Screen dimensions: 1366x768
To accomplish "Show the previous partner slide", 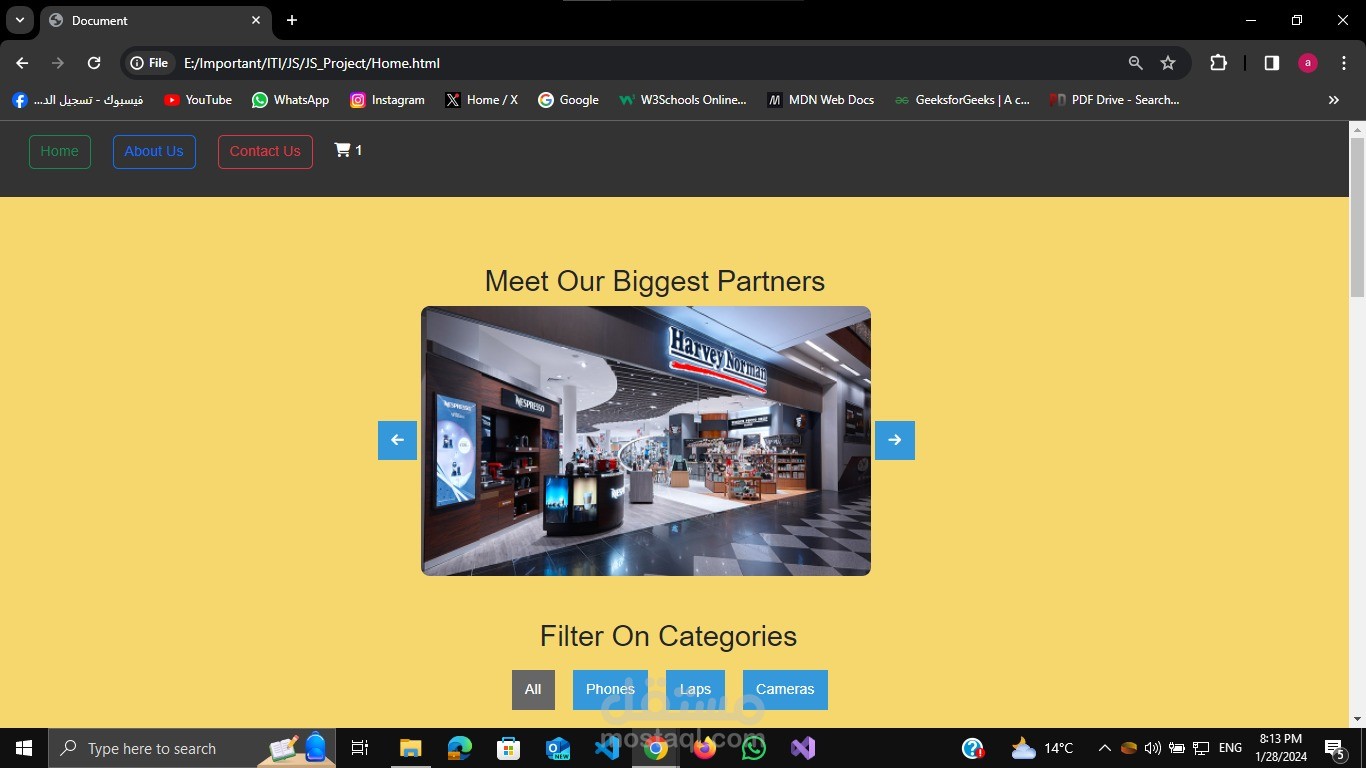I will (x=397, y=440).
